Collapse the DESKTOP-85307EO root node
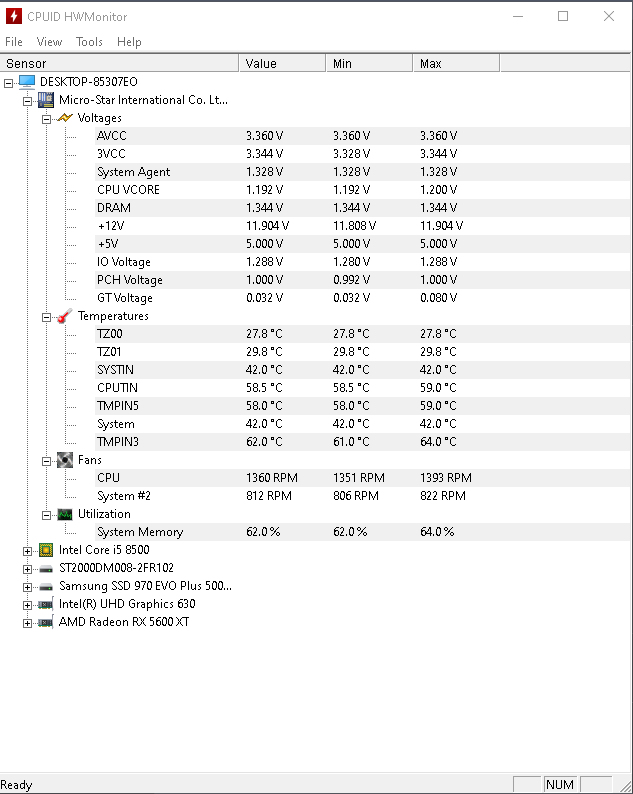This screenshot has height=794, width=633. (9, 83)
